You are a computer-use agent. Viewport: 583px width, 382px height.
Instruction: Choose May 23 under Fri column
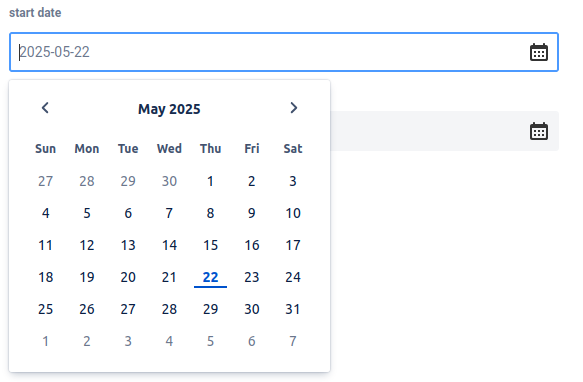point(252,277)
